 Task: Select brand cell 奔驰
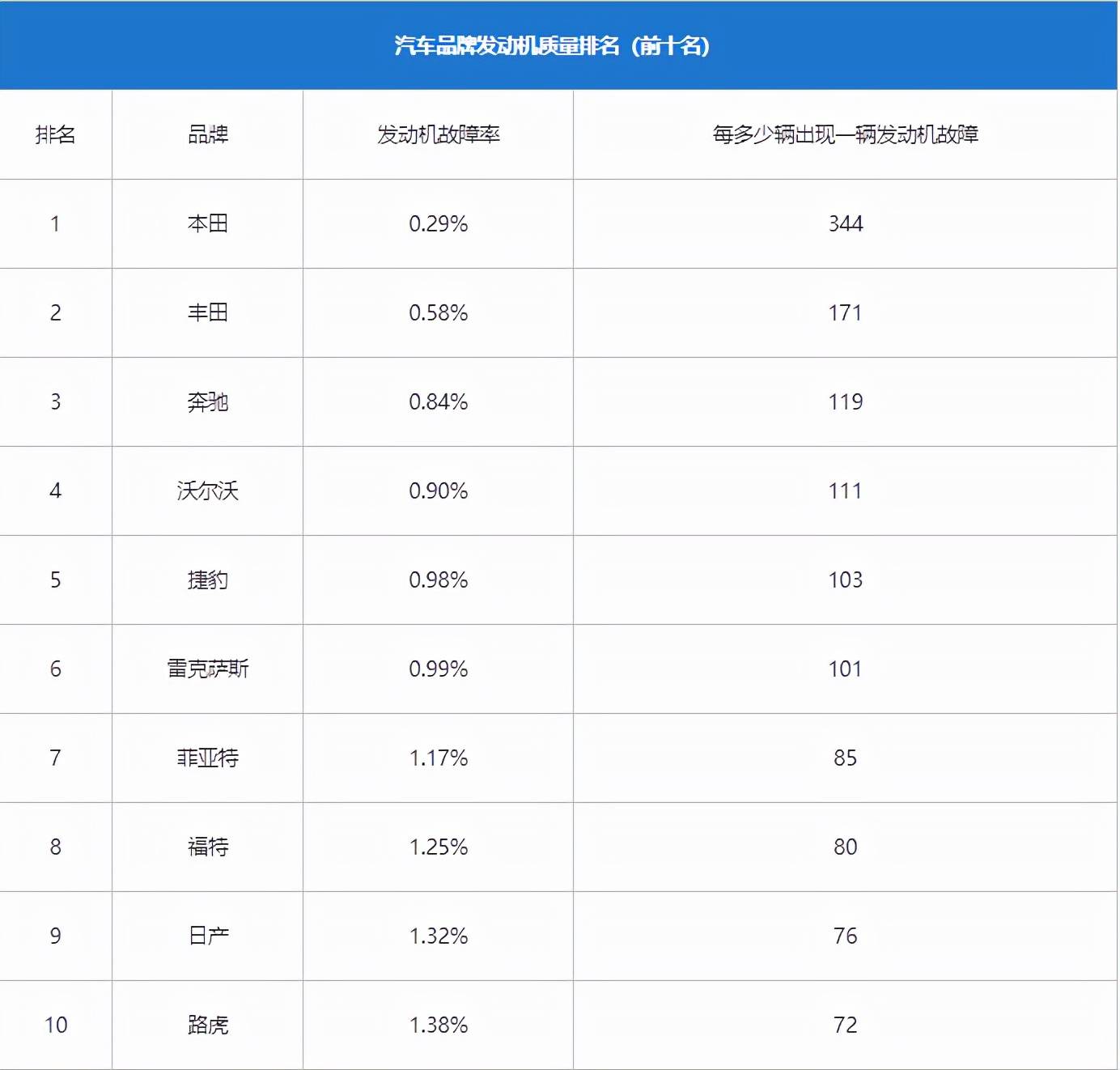tap(208, 401)
